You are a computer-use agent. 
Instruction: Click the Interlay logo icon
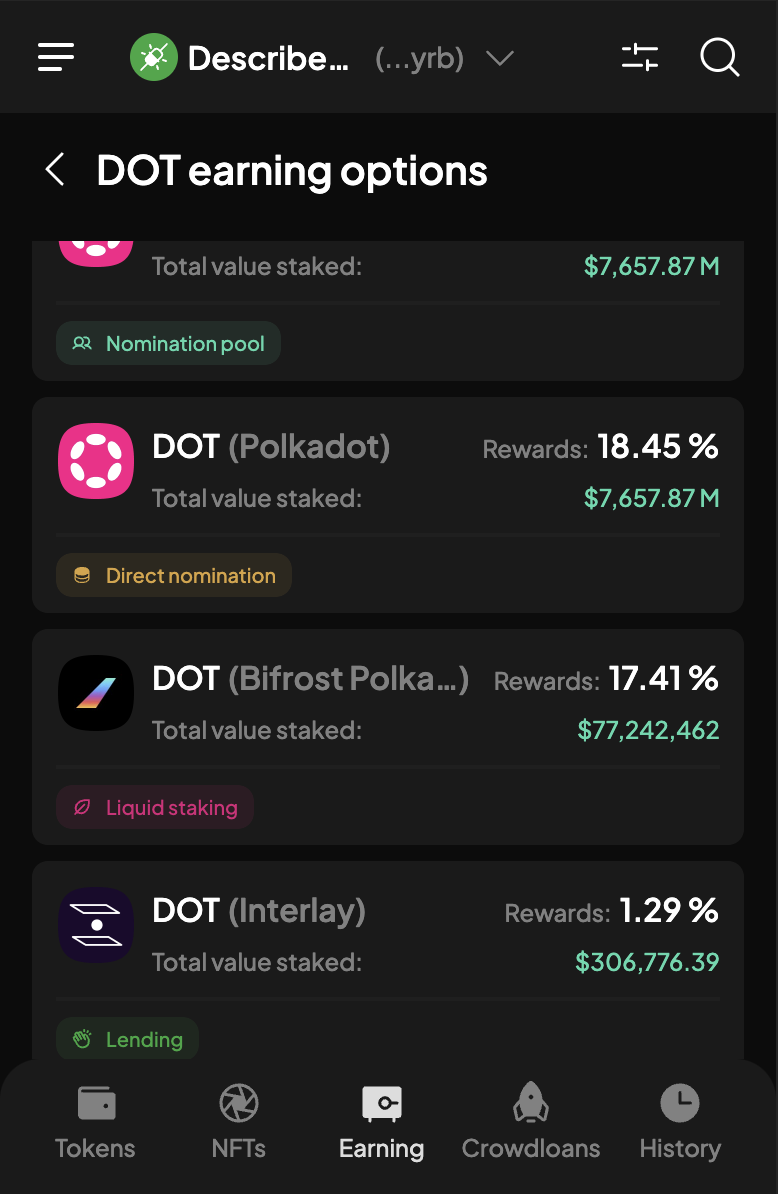[x=96, y=924]
